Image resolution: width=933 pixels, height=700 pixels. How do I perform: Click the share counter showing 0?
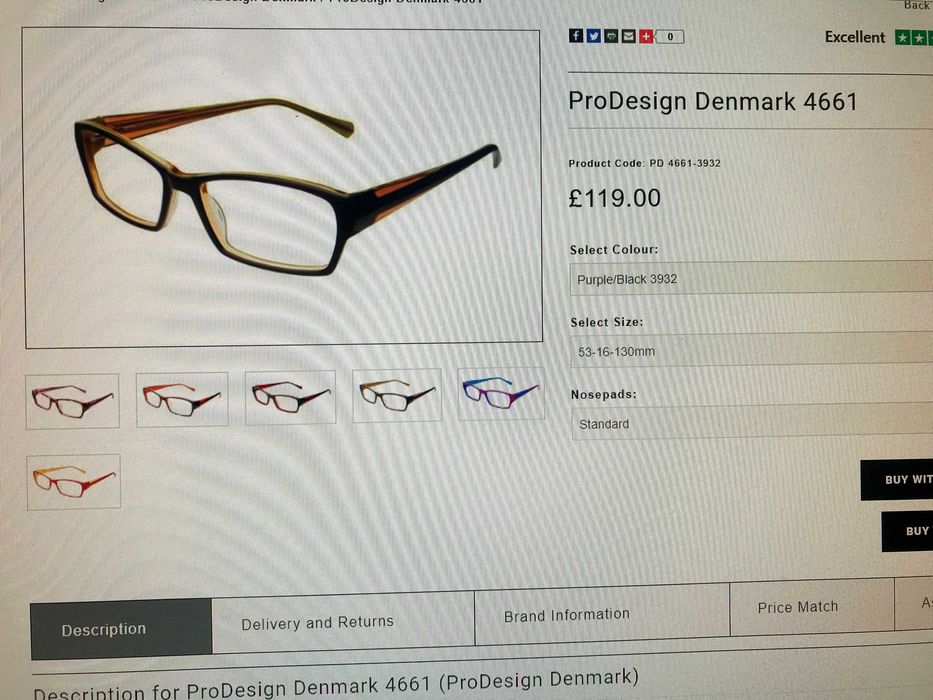671,37
